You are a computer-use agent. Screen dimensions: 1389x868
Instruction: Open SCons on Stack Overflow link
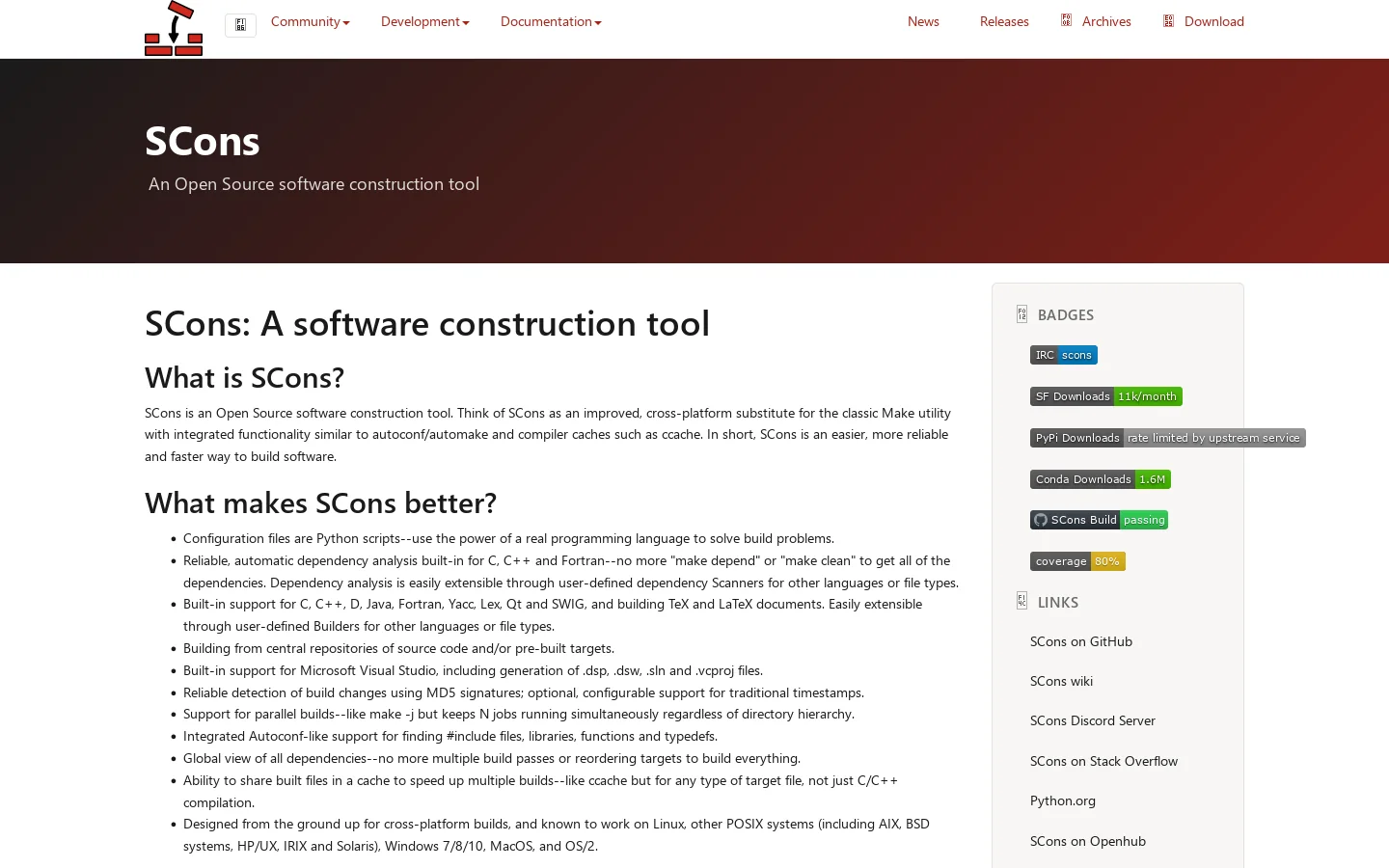click(x=1103, y=761)
